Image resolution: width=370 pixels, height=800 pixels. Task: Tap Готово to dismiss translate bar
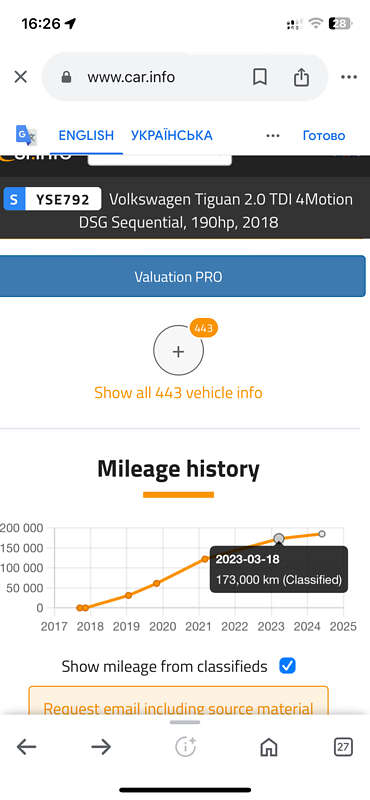click(324, 136)
